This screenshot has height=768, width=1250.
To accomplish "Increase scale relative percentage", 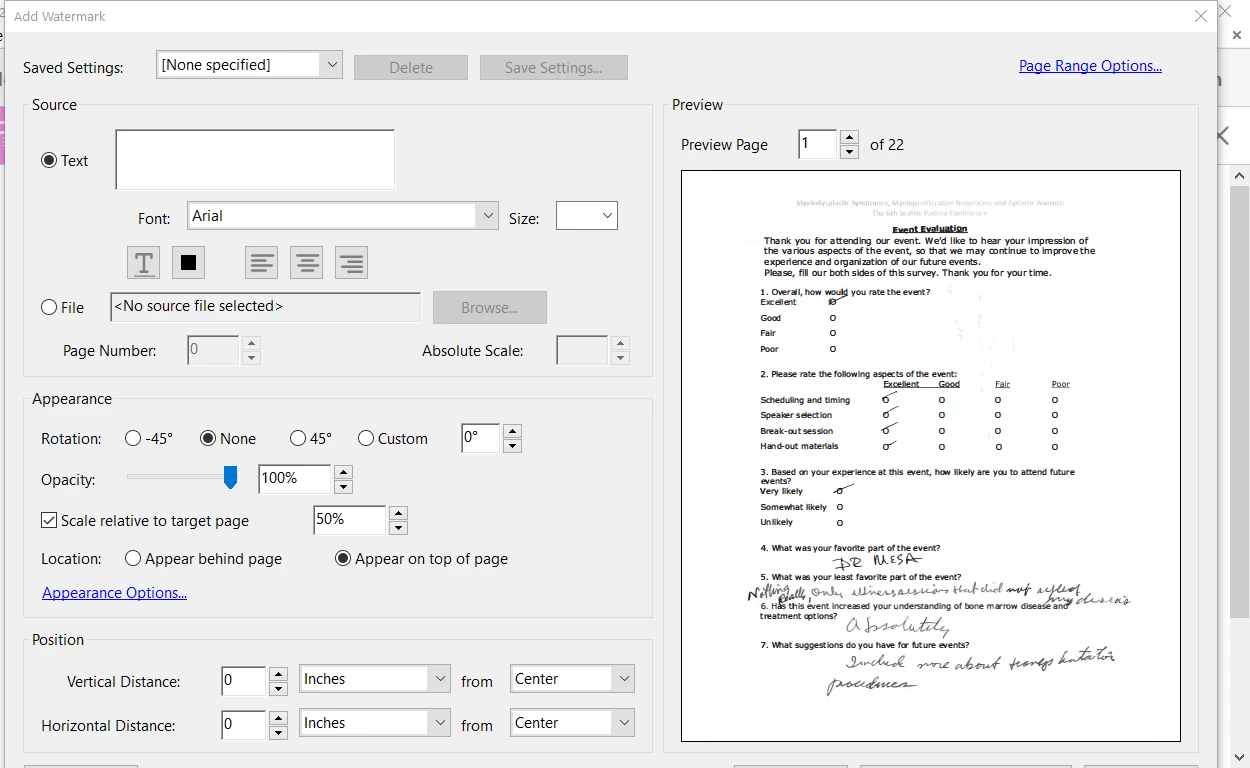I will coord(398,513).
